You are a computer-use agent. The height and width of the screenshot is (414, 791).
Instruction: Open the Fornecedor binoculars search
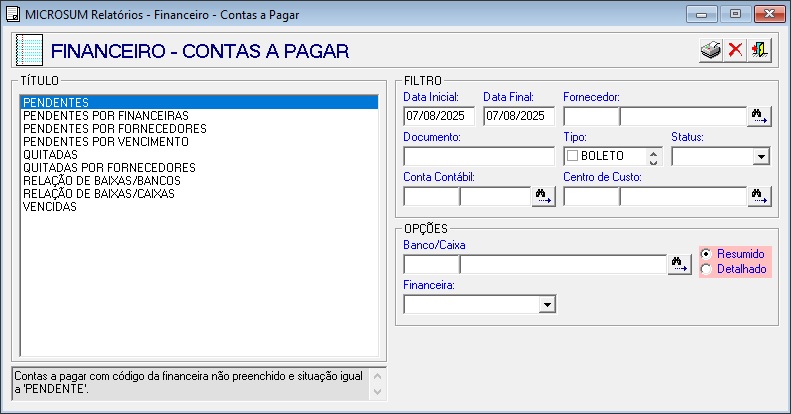click(x=759, y=116)
